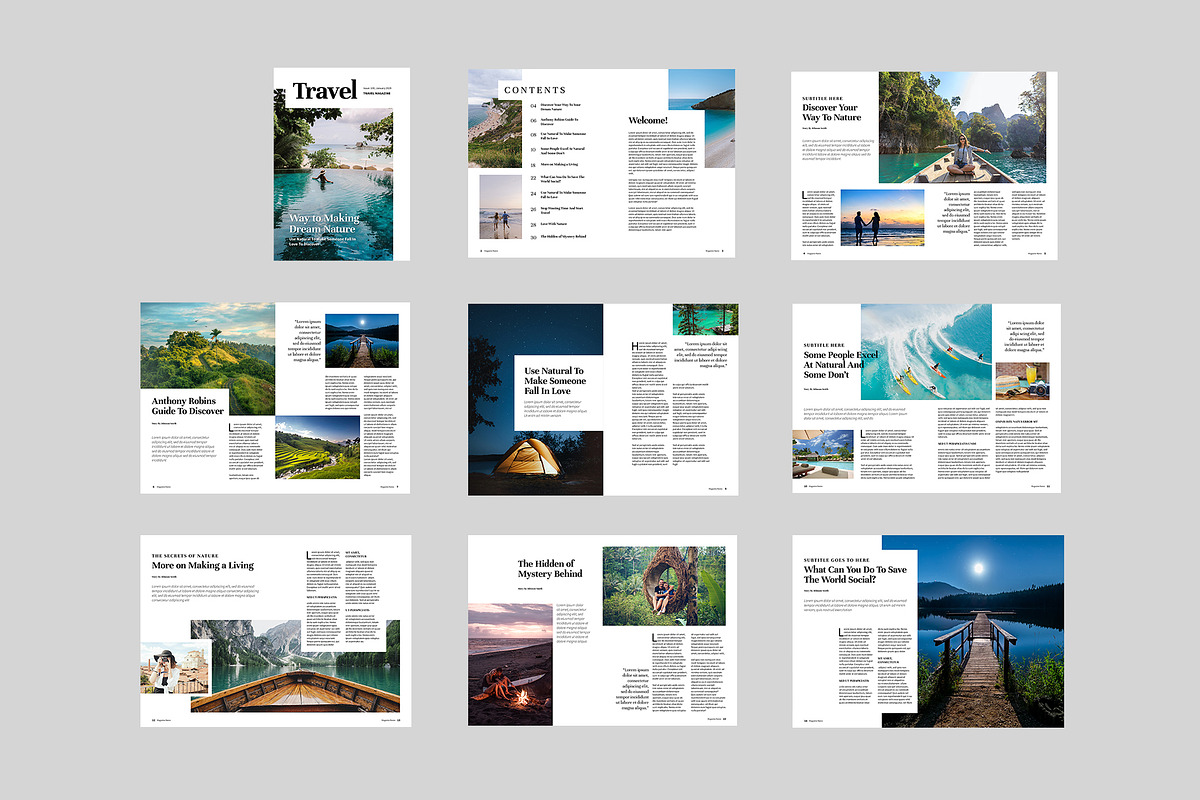Viewport: 1200px width, 800px height.
Task: Click "SUBTITLE GOES TO HERE" label
Action: point(837,560)
